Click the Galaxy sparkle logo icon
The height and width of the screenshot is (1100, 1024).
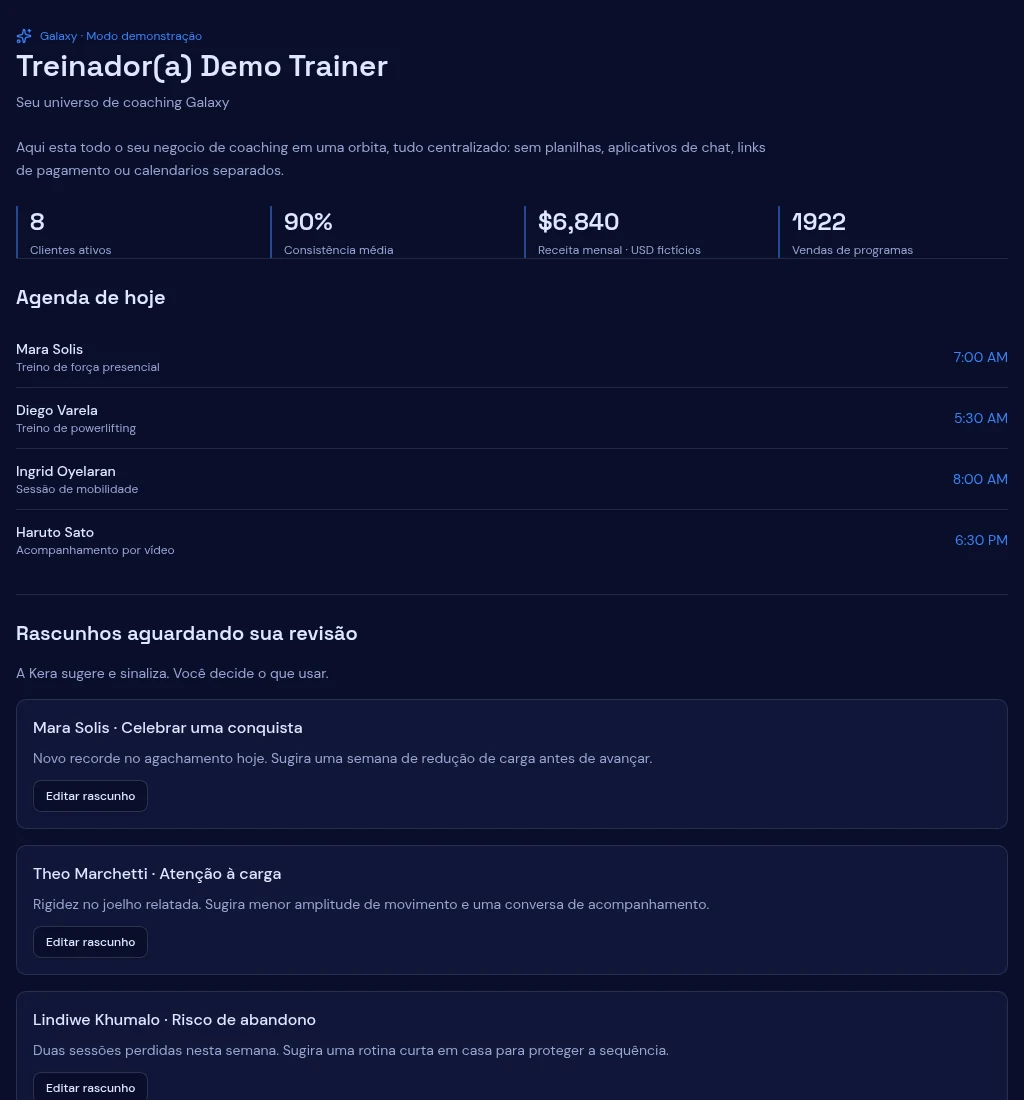tap(24, 36)
